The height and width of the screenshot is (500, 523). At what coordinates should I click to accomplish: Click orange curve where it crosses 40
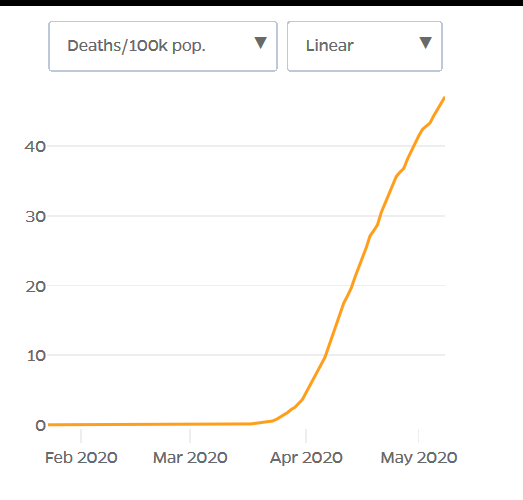pos(416,146)
